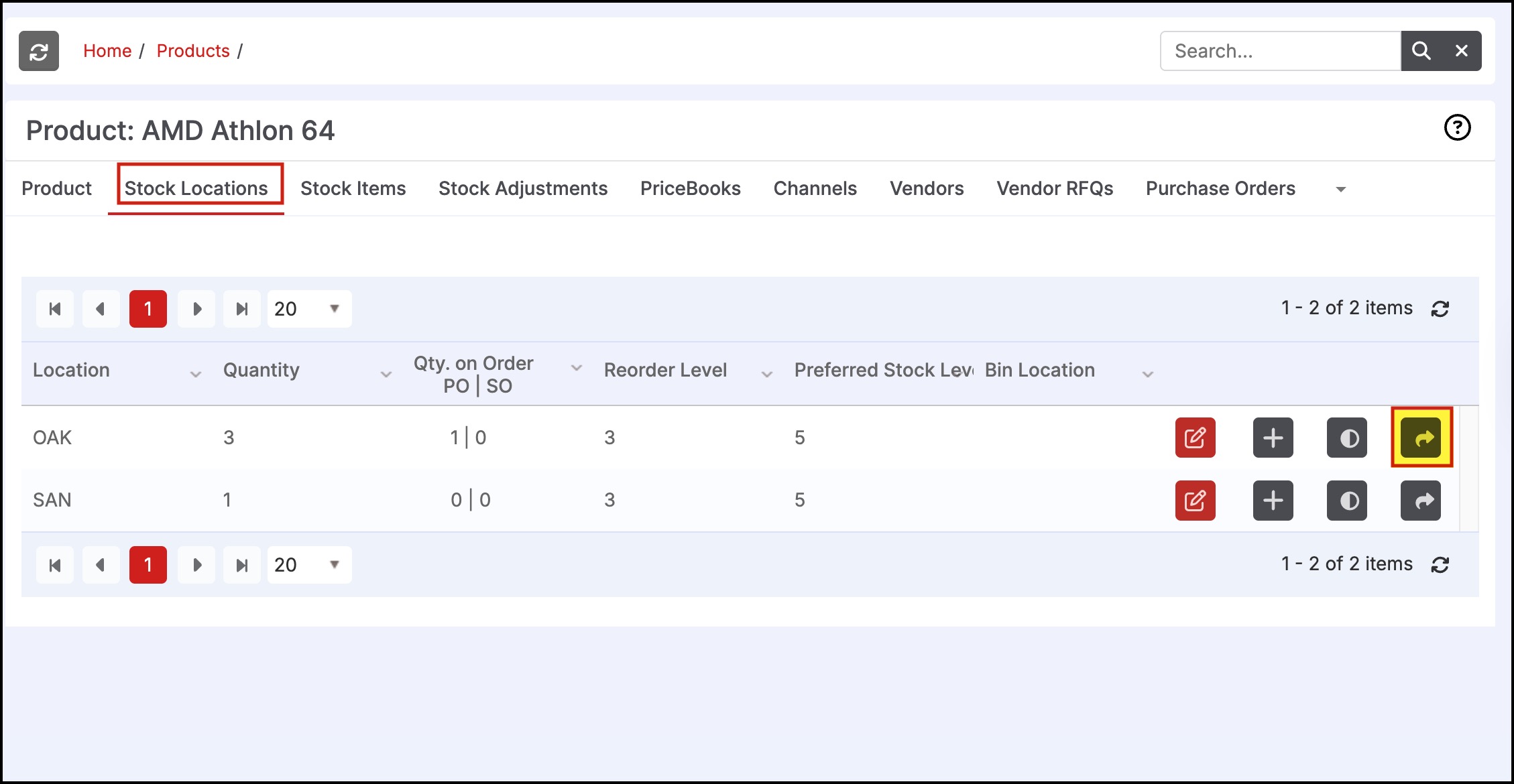The height and width of the screenshot is (784, 1514).
Task: Refresh the grid using the top pager reload icon
Action: 1440,309
